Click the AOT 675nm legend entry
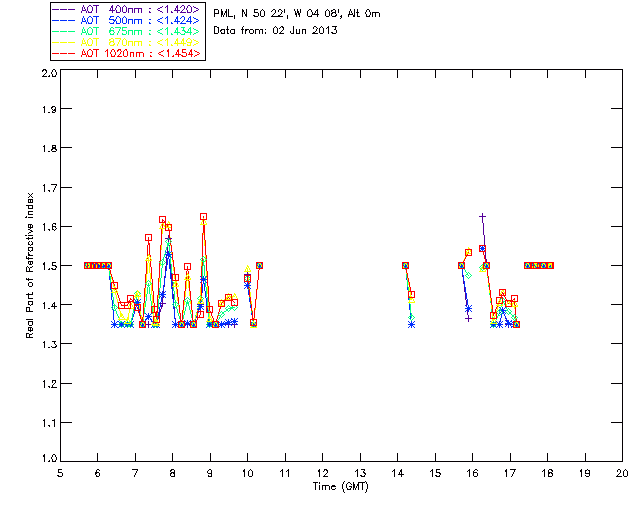 pos(127,31)
